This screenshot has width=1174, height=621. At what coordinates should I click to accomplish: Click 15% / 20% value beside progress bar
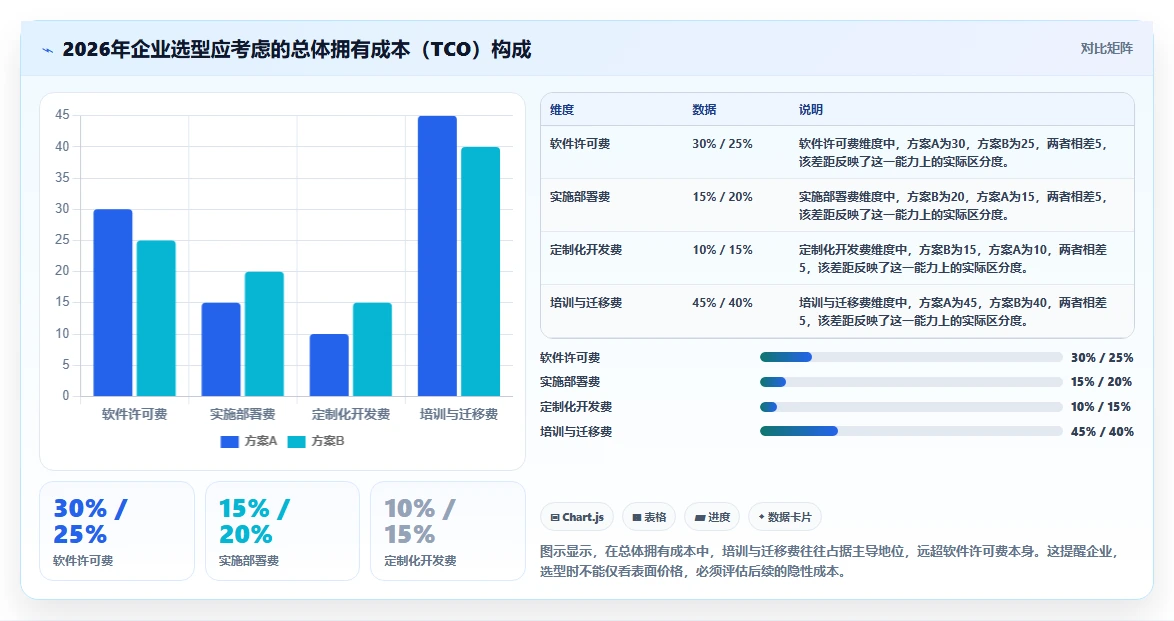[1102, 382]
